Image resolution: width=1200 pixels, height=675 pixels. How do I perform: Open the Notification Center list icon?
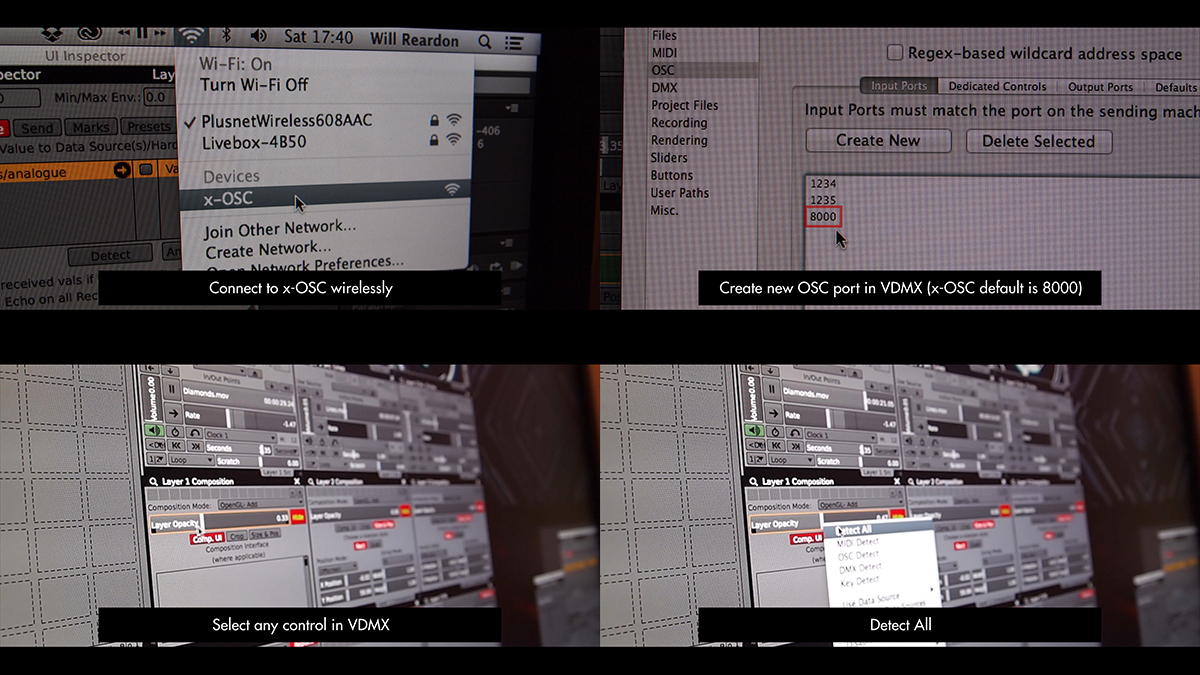[514, 43]
